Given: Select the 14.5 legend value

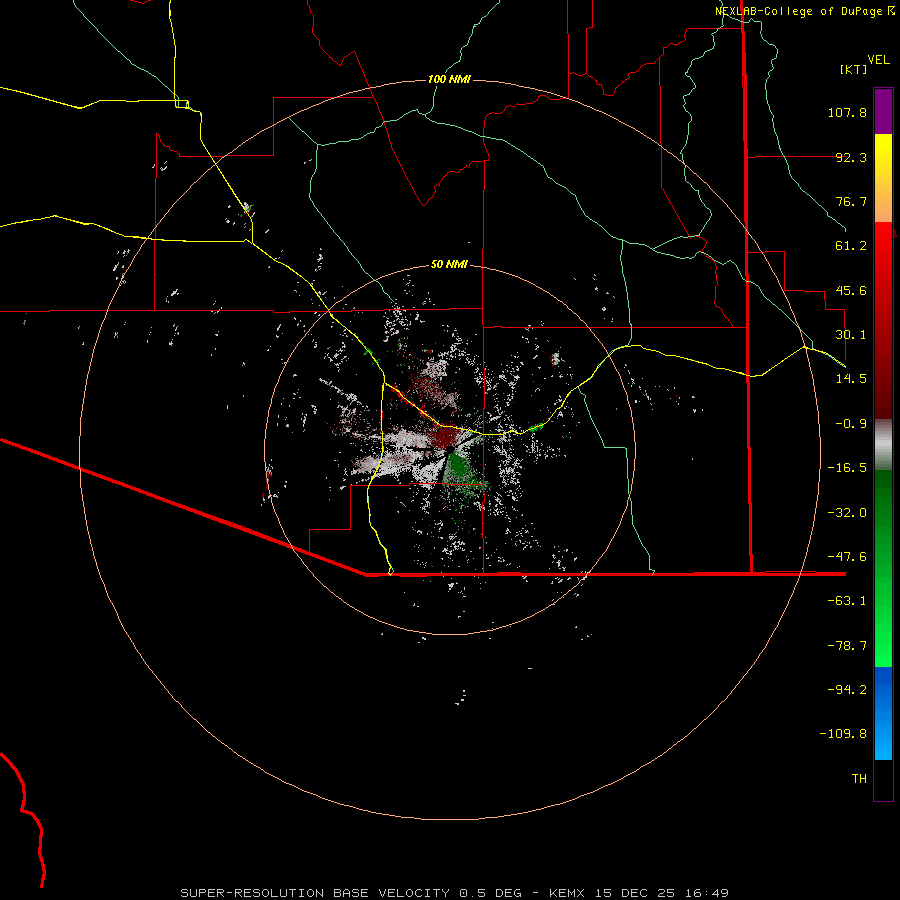Looking at the screenshot, I should click(851, 379).
